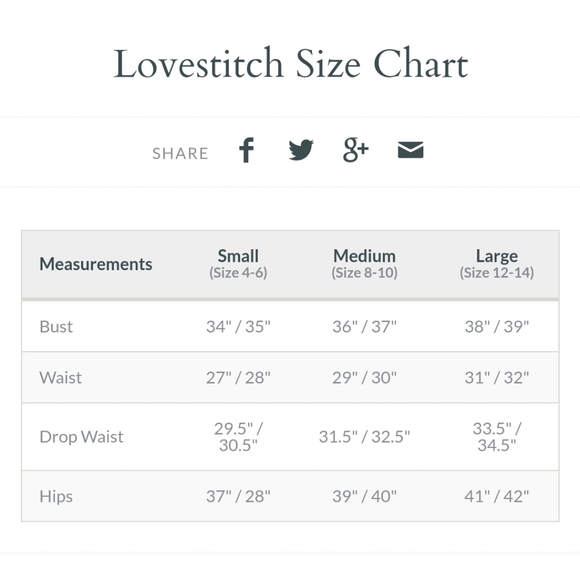Image resolution: width=580 pixels, height=580 pixels.
Task: Share the chart on Facebook
Action: (246, 150)
